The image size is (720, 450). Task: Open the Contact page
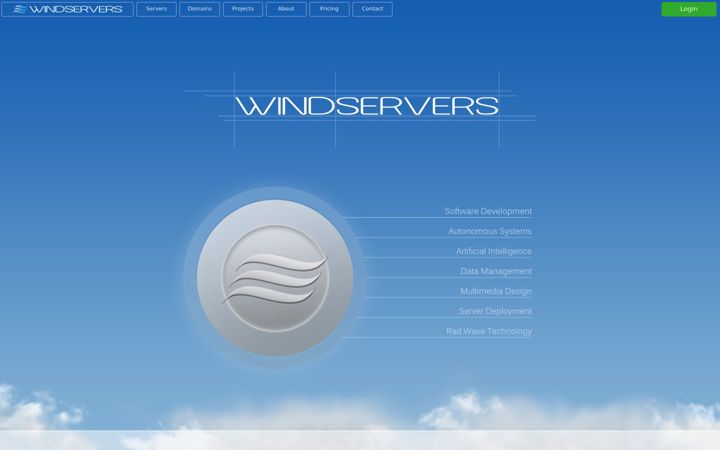[x=372, y=9]
